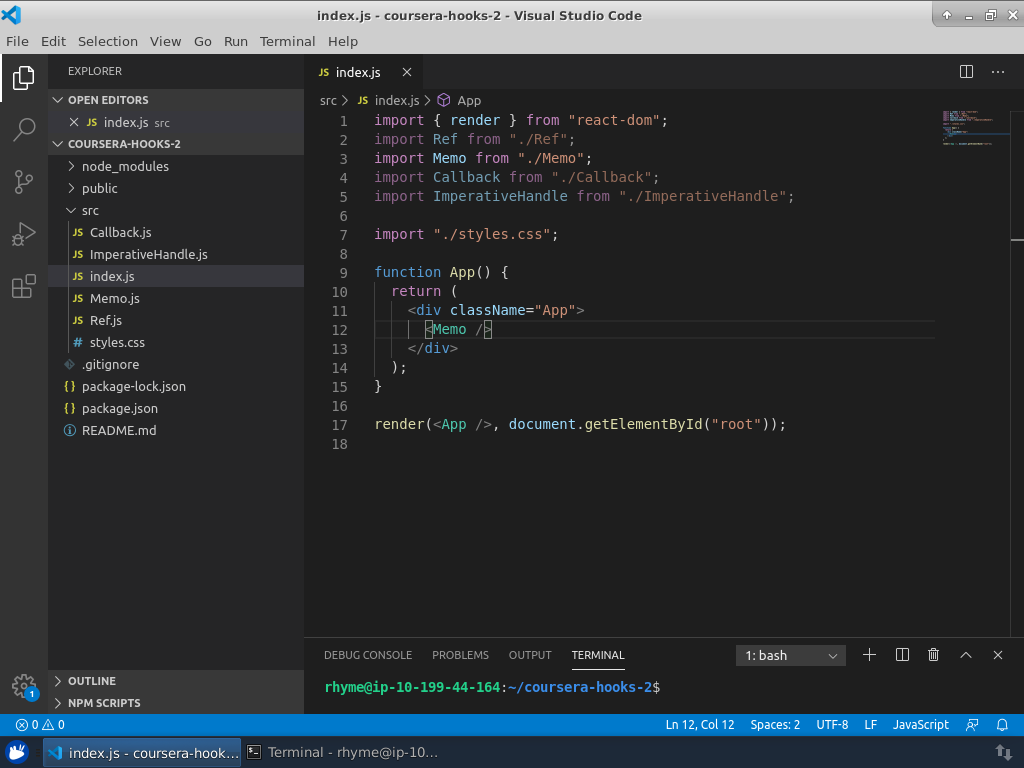1024x768 pixels.
Task: Change the JavaScript language mode
Action: [920, 725]
